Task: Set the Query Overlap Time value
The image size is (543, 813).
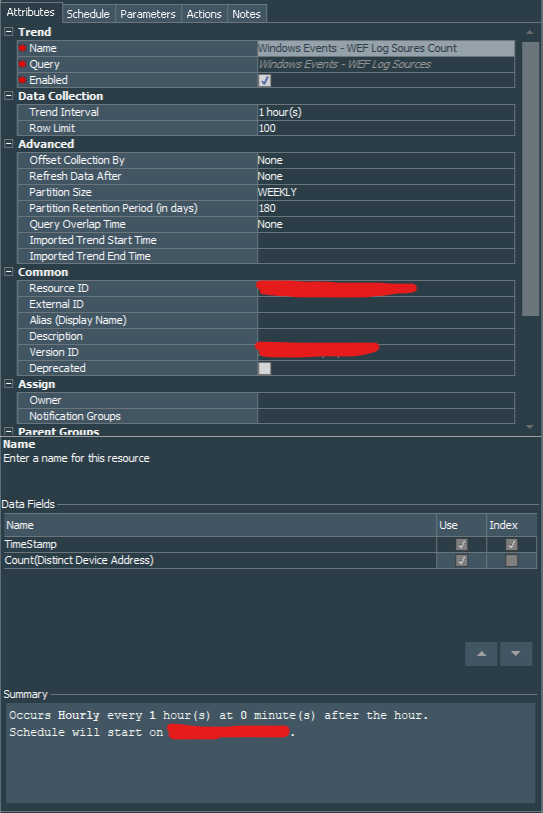Action: pos(386,224)
